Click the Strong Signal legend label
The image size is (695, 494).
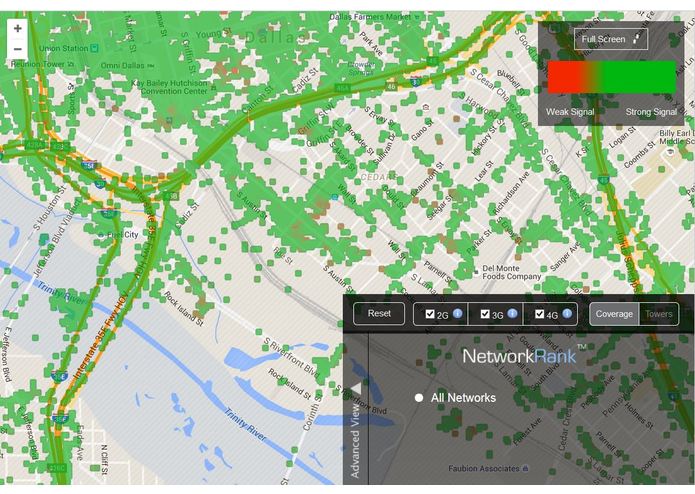click(651, 112)
